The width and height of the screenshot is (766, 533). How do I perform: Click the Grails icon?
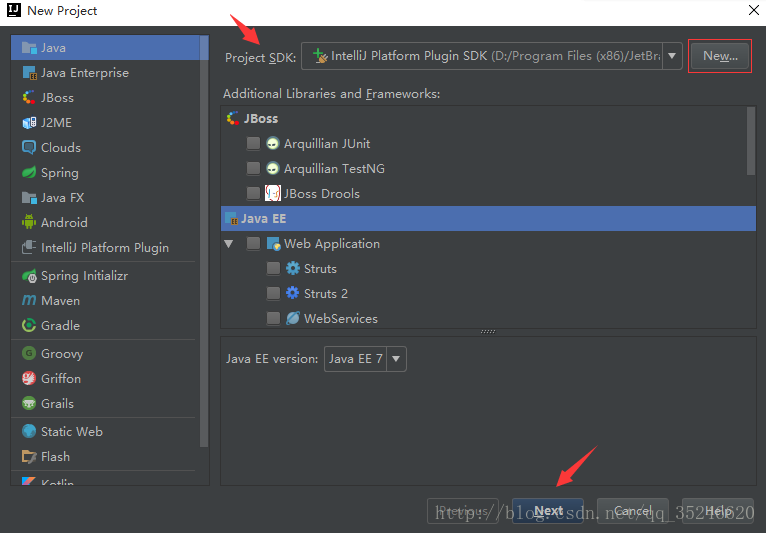tap(29, 404)
